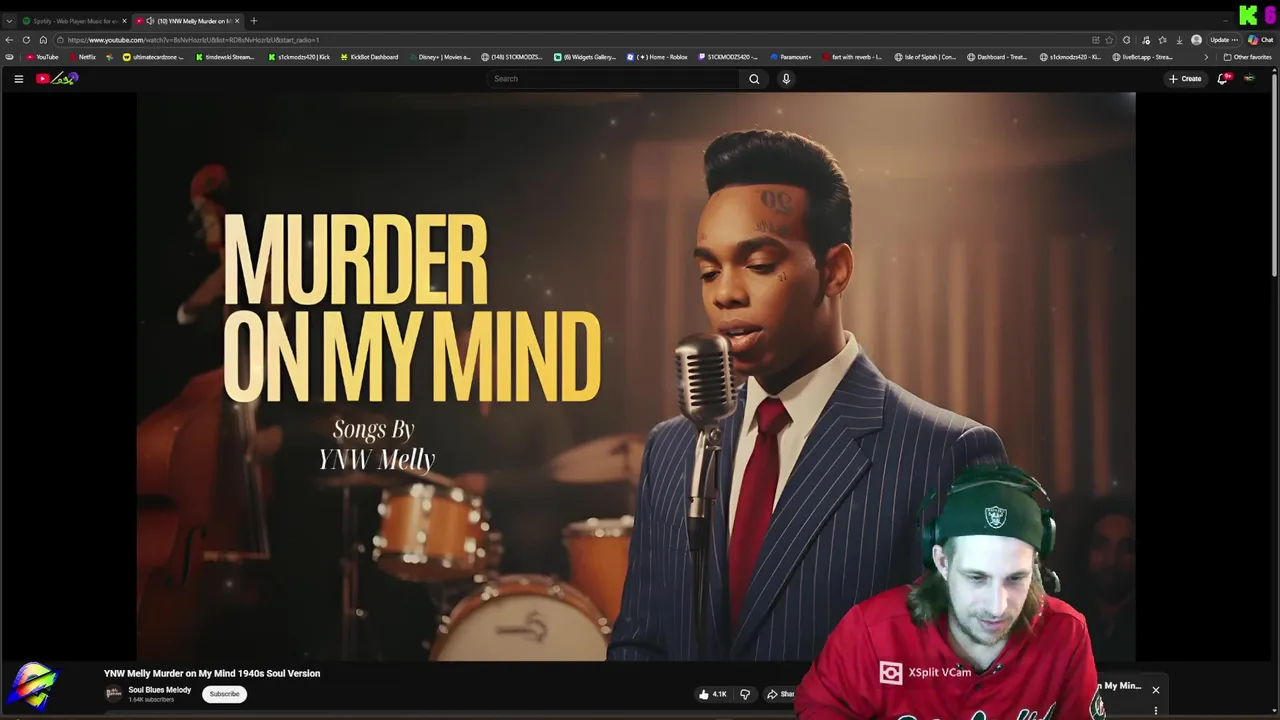Select the YNW Melly Murder on My Mind tab
This screenshot has height=720, width=1280.
(188, 21)
